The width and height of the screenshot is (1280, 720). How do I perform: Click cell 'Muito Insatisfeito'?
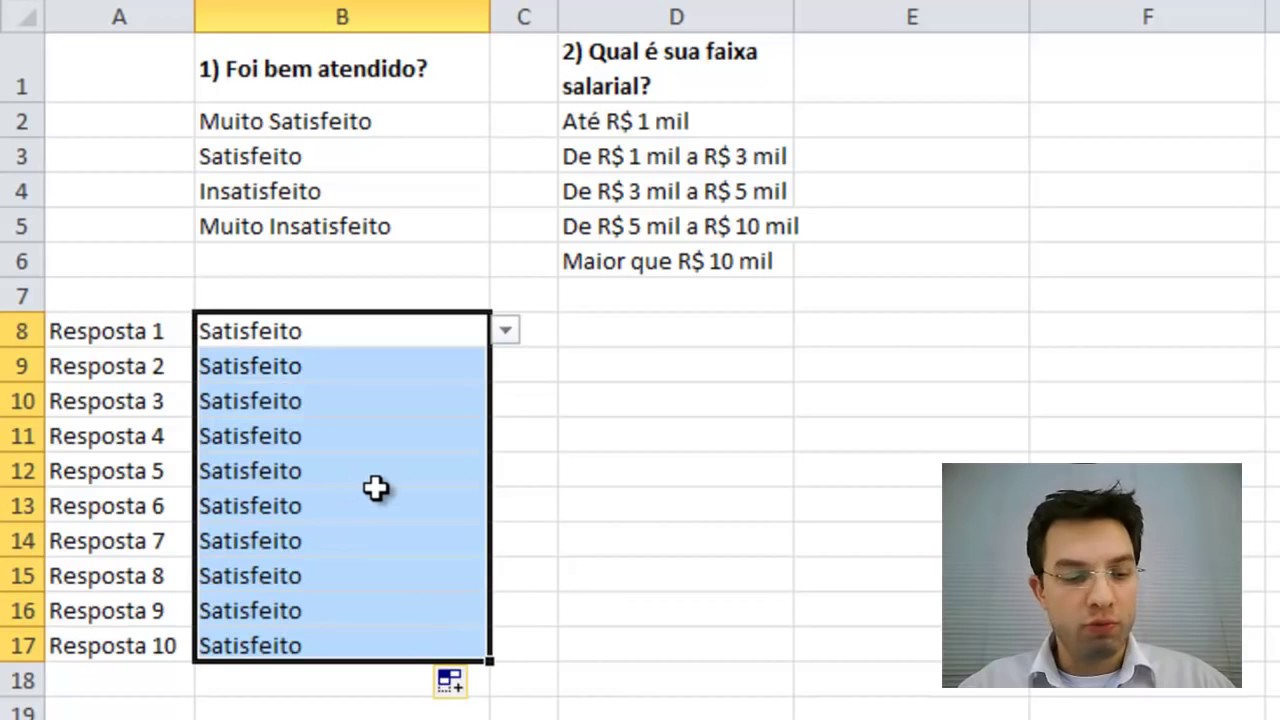tap(342, 226)
